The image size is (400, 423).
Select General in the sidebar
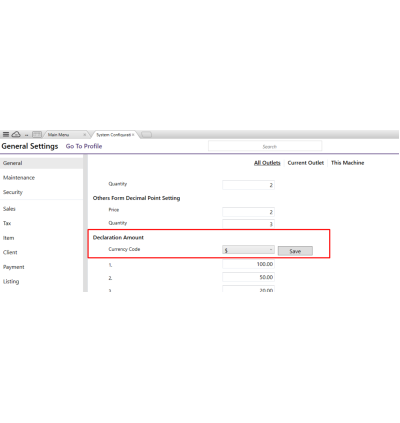click(41, 163)
